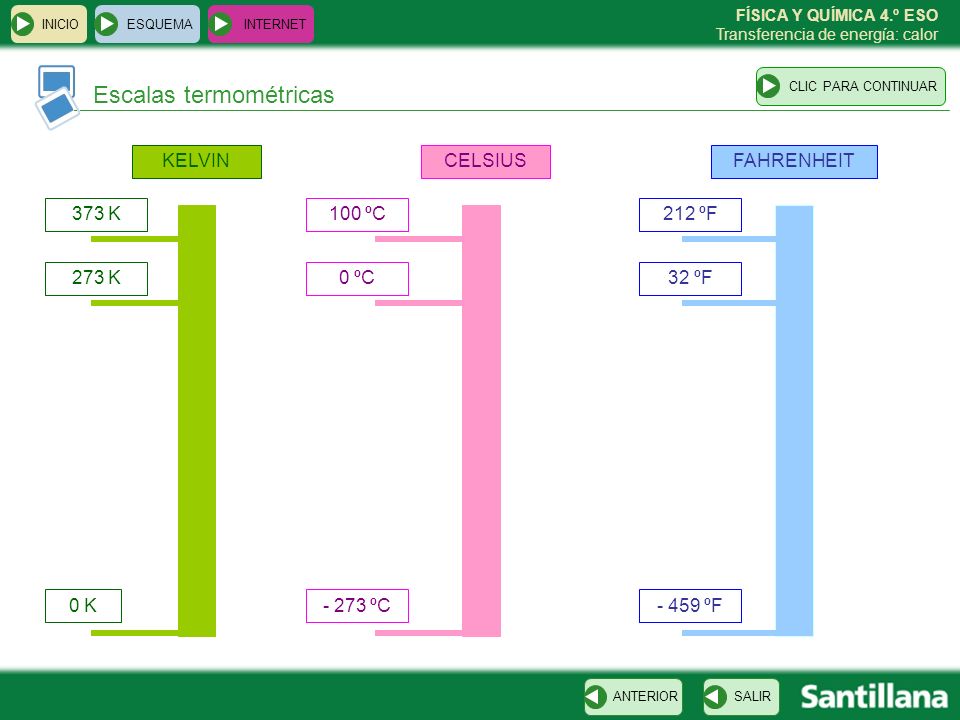Click the - 459 ºF value box

[x=690, y=606]
